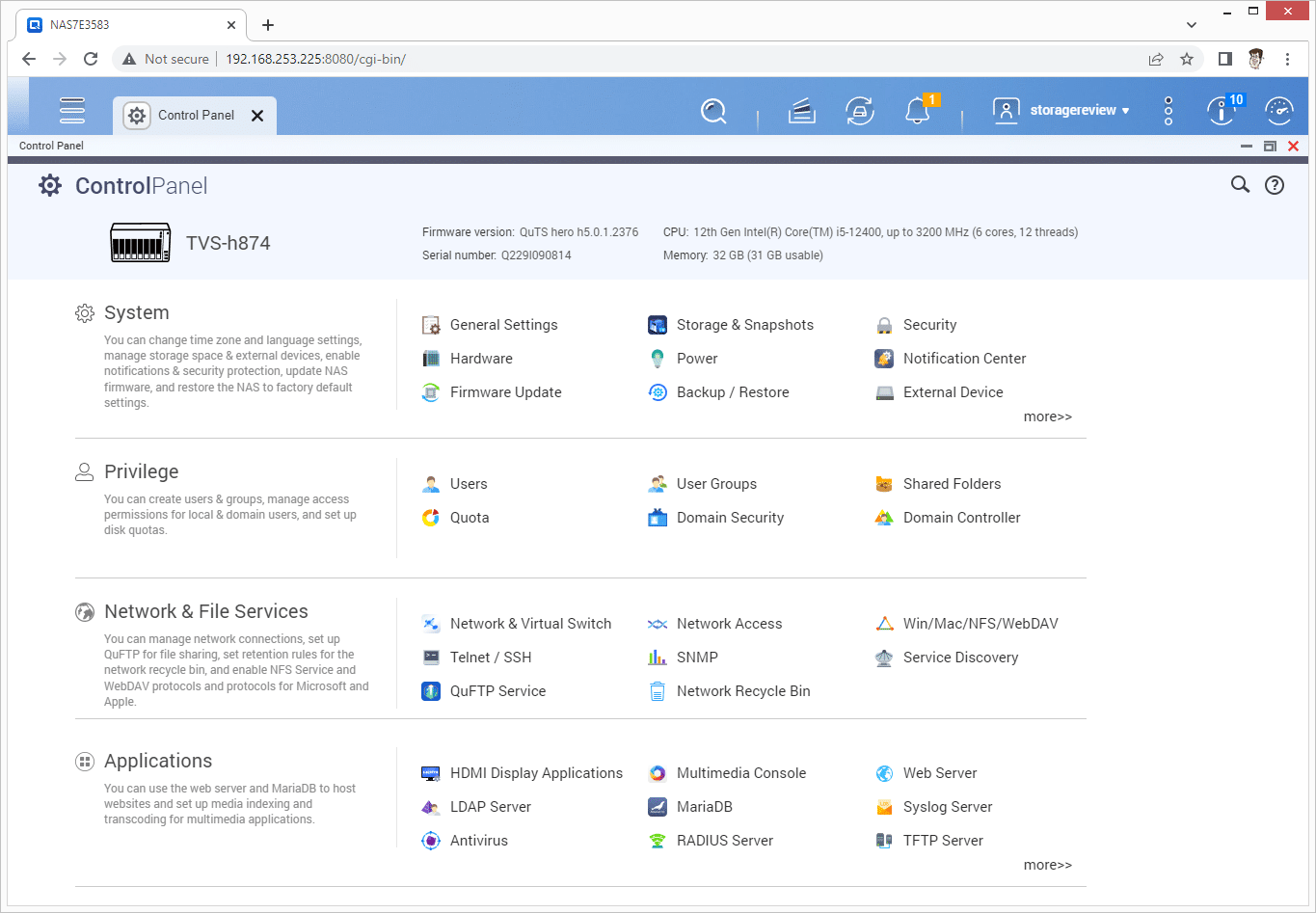Open LDAP Server settings
The width and height of the screenshot is (1316, 913).
[490, 807]
